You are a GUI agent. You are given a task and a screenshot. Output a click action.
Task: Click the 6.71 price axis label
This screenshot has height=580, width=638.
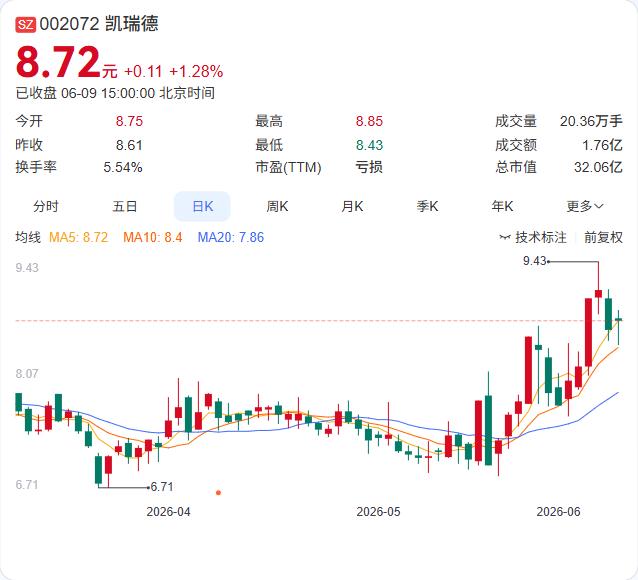(27, 485)
